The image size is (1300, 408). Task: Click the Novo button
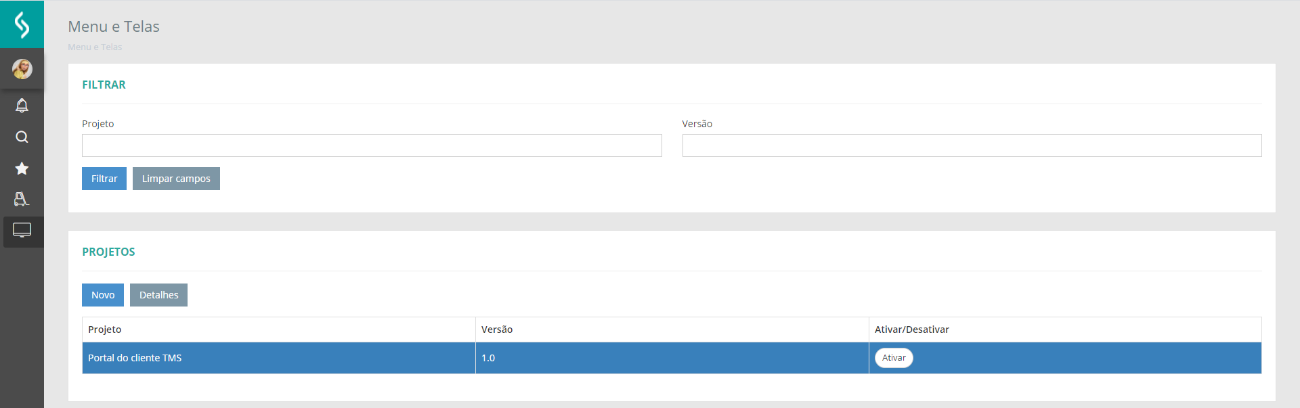(103, 295)
